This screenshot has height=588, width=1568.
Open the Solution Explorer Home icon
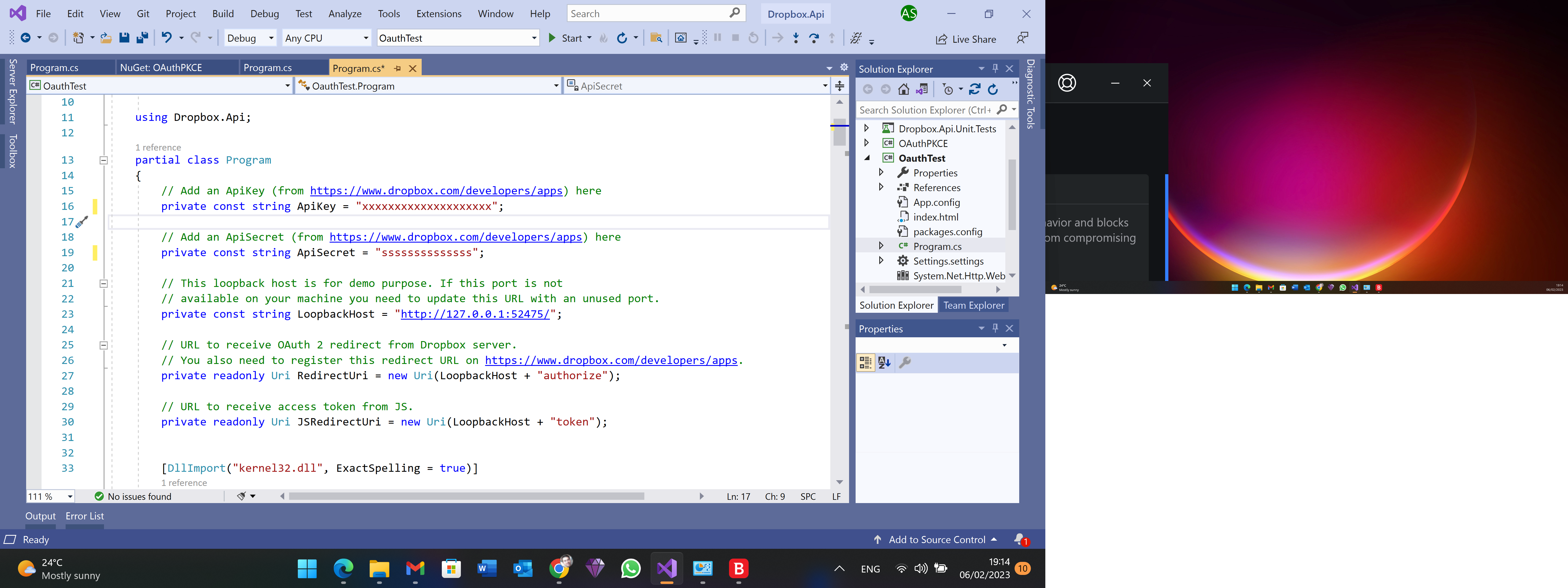[x=903, y=90]
